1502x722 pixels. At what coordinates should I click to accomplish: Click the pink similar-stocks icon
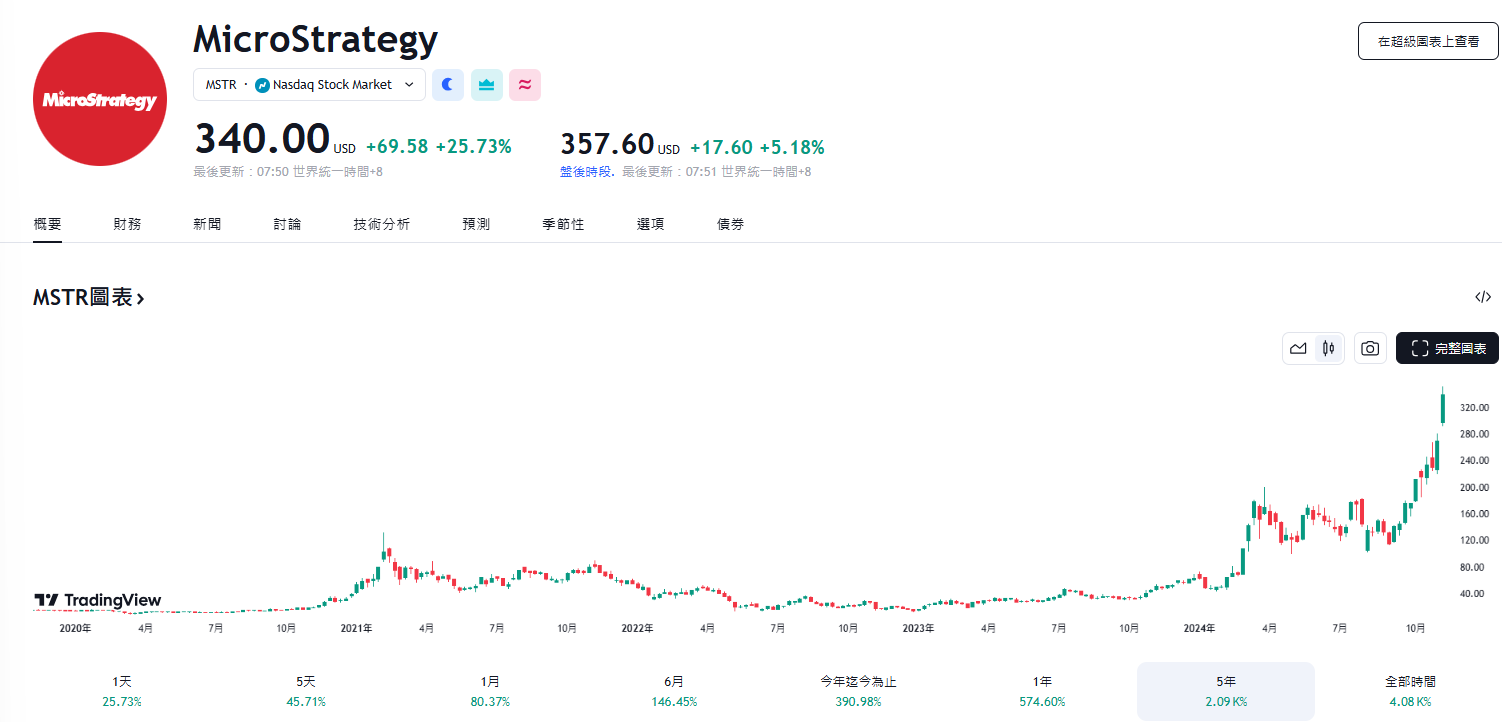(x=524, y=84)
